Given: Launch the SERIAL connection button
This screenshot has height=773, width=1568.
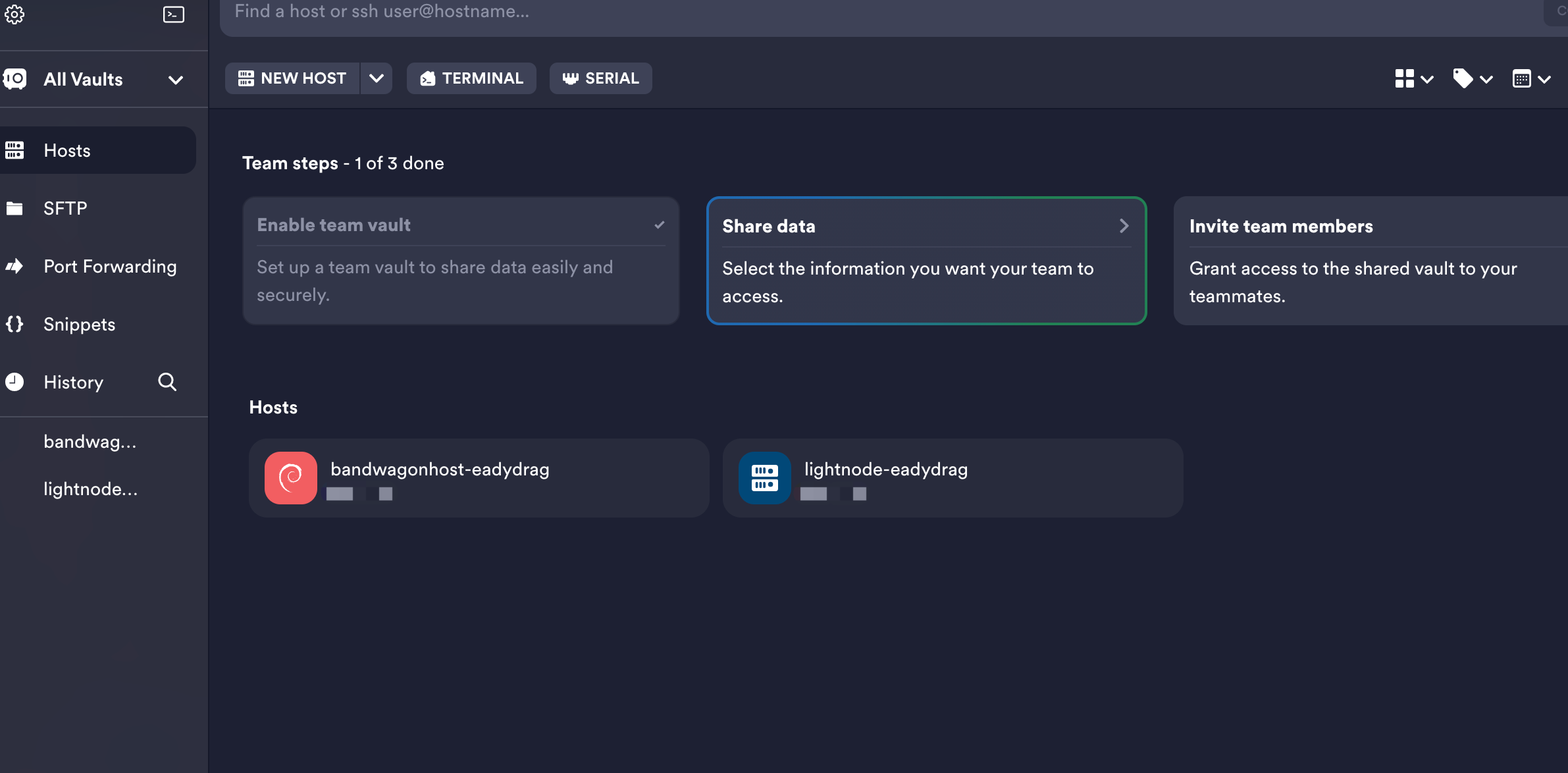Looking at the screenshot, I should coord(600,78).
